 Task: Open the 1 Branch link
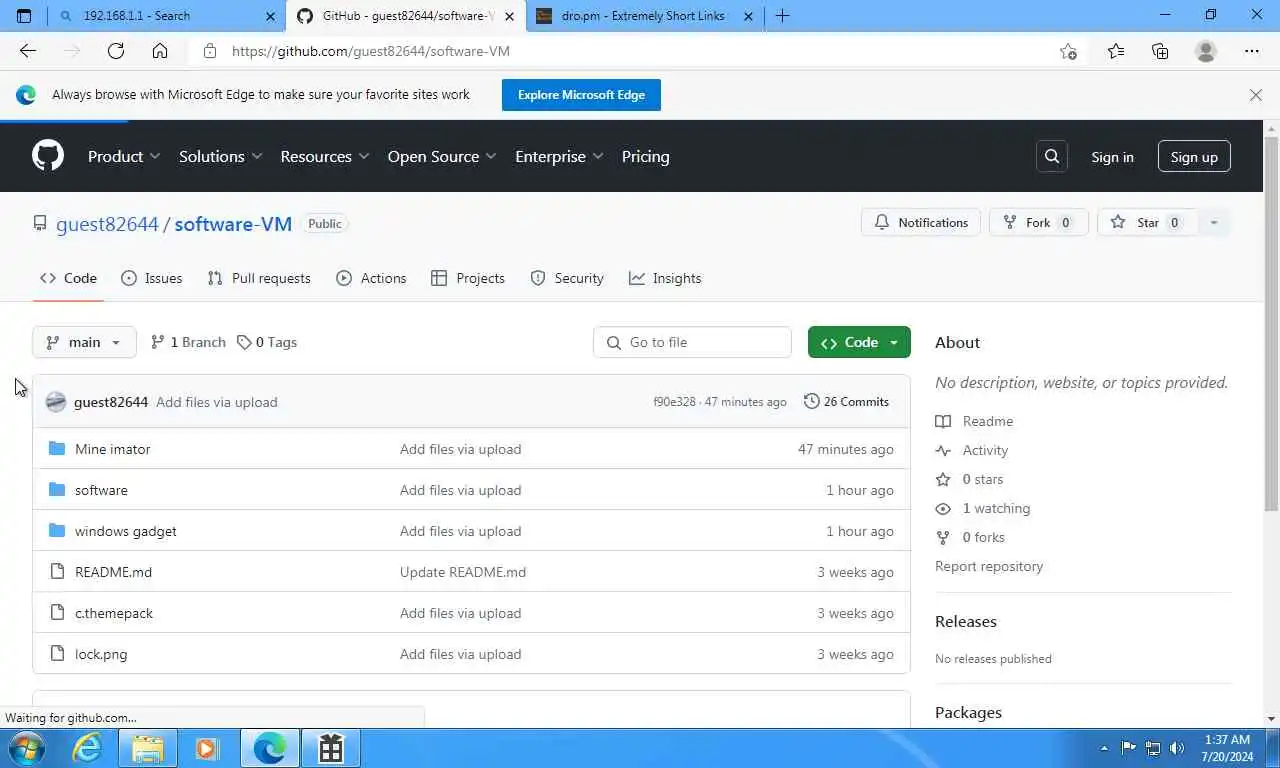point(188,342)
